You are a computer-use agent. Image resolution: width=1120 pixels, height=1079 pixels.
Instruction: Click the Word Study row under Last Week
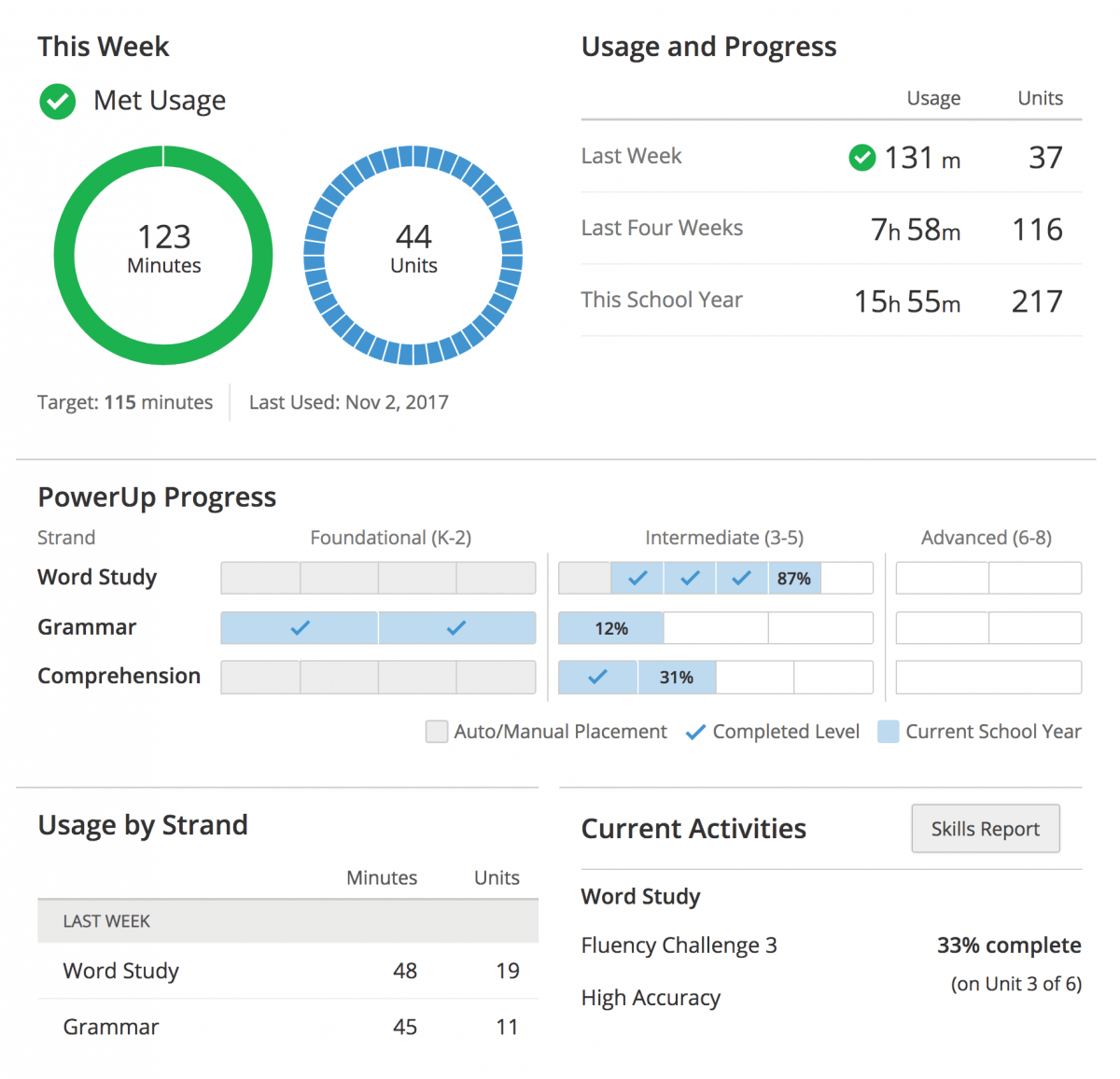pos(287,971)
